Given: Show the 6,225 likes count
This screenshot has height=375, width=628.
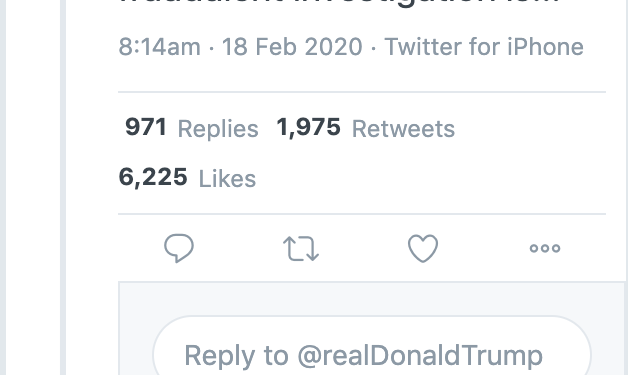Looking at the screenshot, I should [x=153, y=177].
